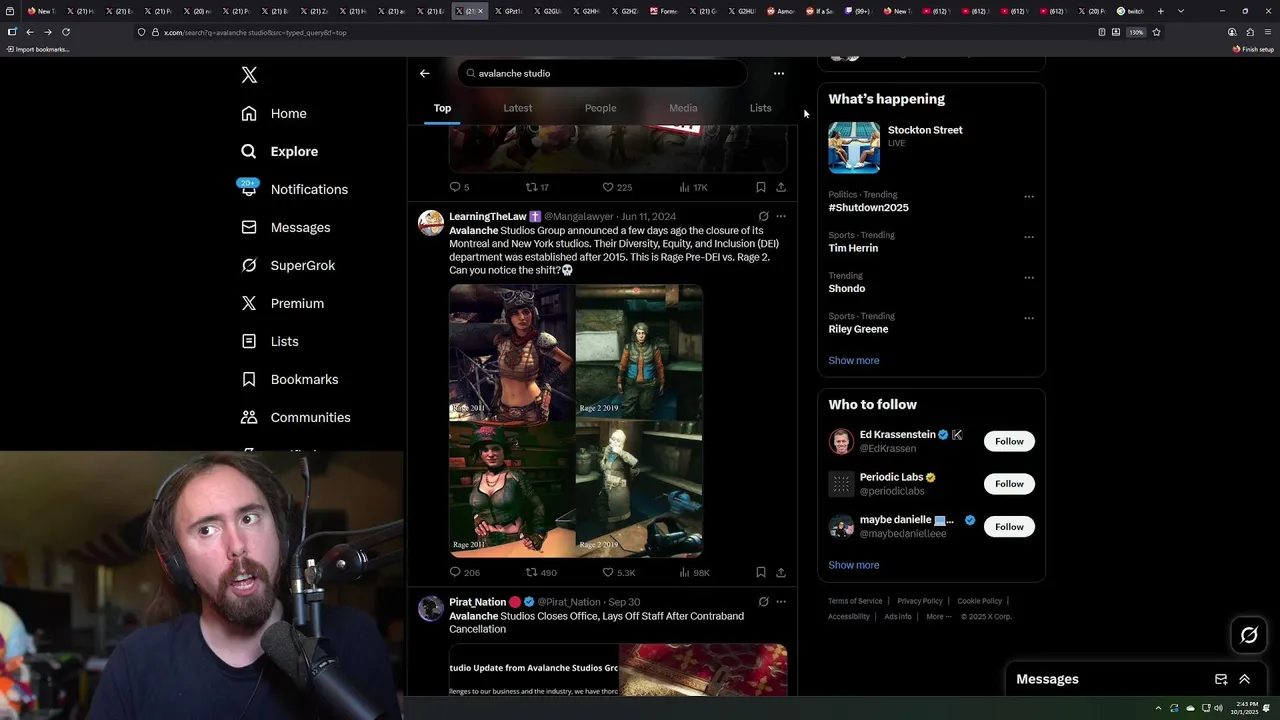Follow Periodic Labs

(x=1009, y=484)
